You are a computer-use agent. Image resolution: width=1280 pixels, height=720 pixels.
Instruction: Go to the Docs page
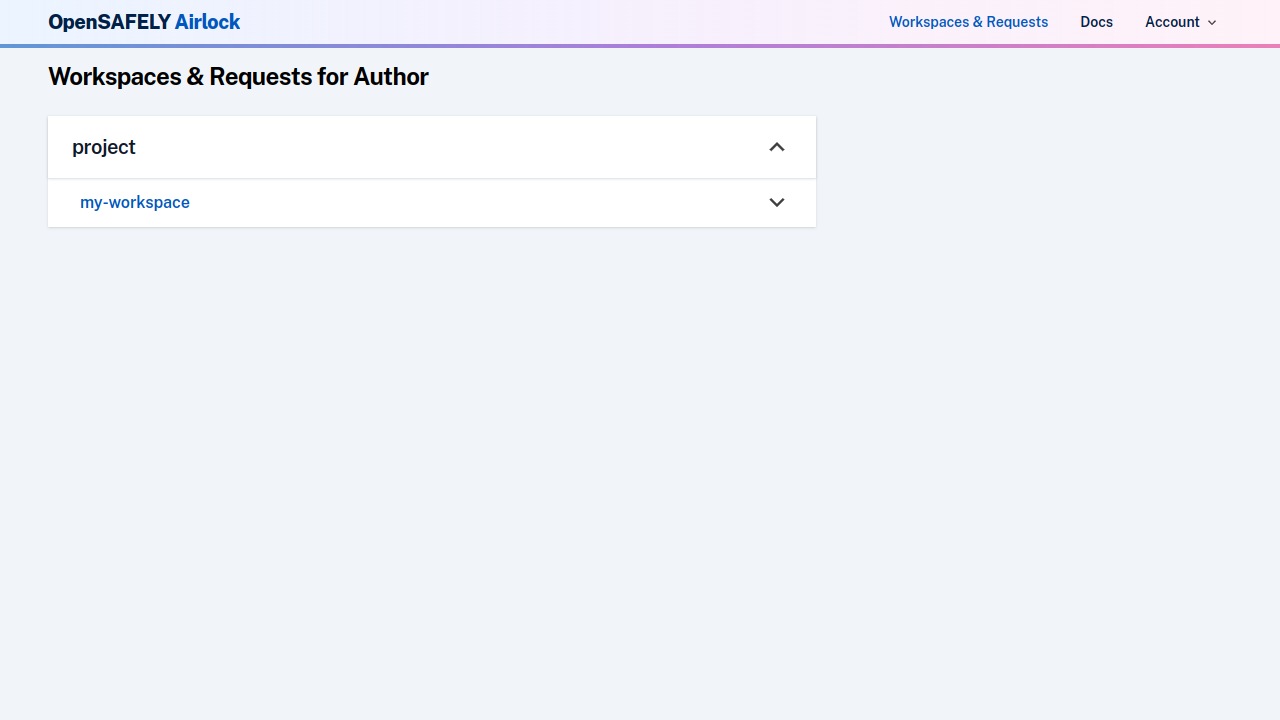point(1096,22)
